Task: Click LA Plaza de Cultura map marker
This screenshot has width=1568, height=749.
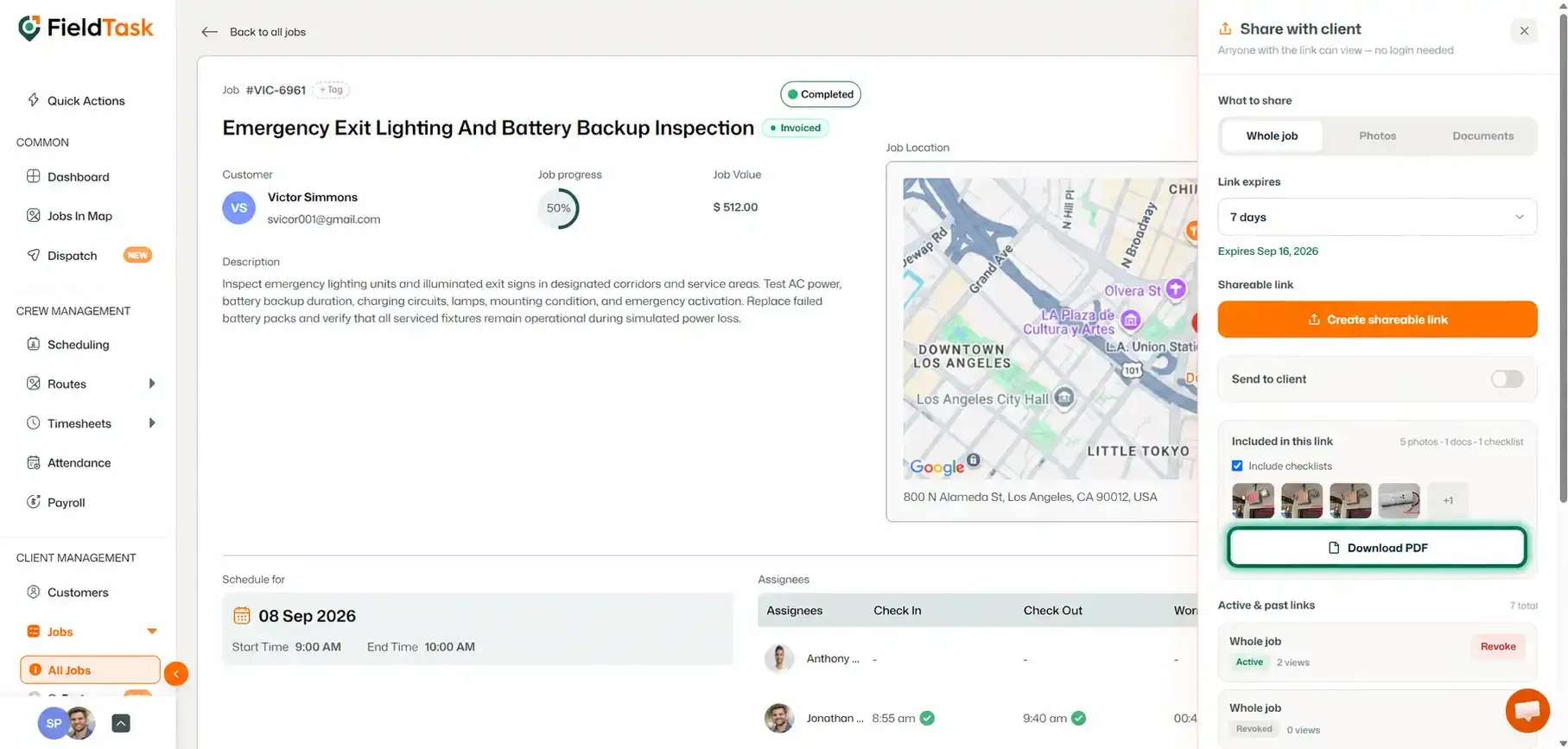Action: coord(1130,321)
